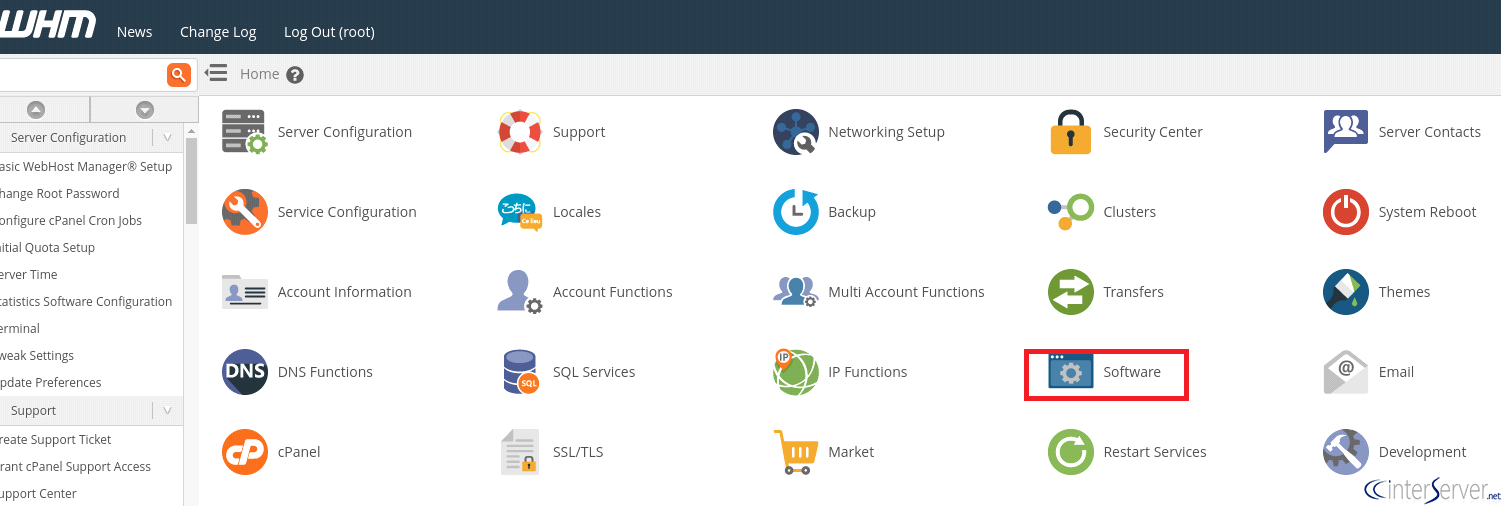
Task: Open Configure cPanel Cron Jobs in sidebar
Action: tap(71, 221)
